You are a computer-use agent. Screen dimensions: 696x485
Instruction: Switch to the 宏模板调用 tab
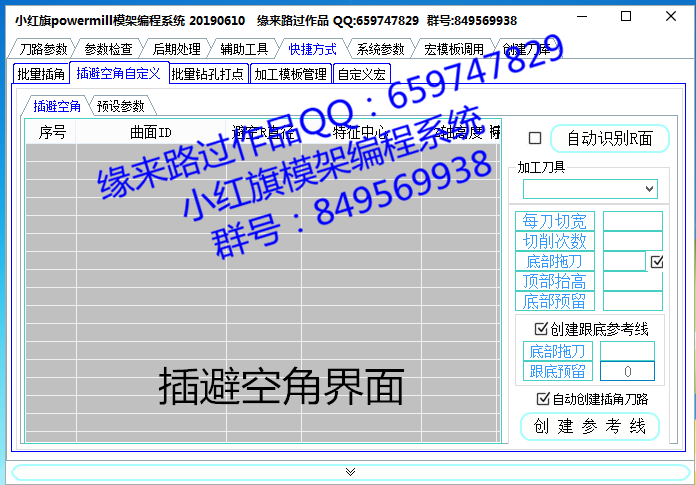454,49
